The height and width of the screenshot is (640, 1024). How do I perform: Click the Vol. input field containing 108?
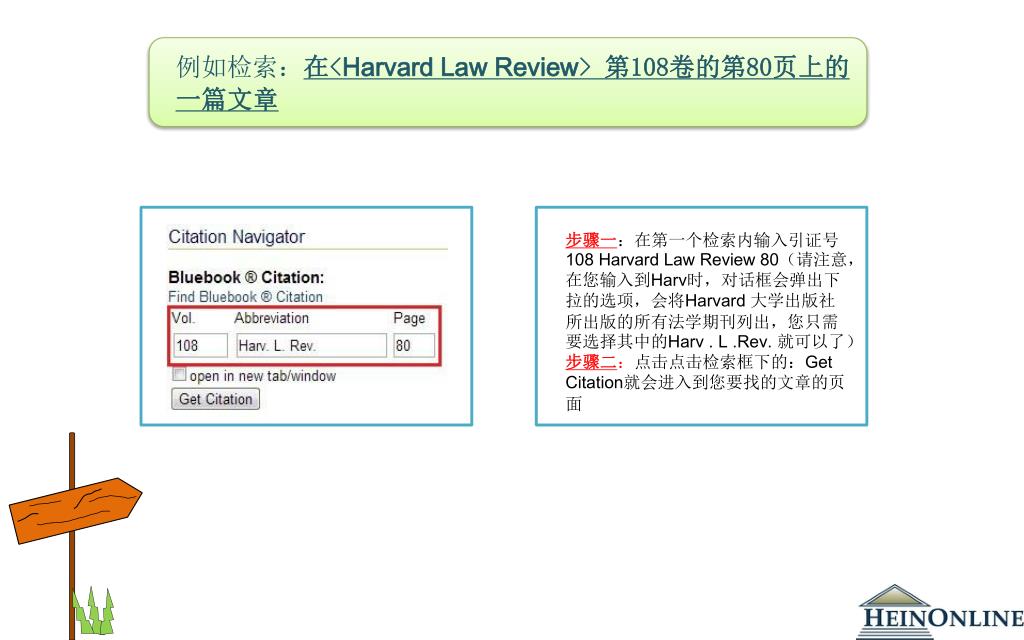tap(200, 345)
